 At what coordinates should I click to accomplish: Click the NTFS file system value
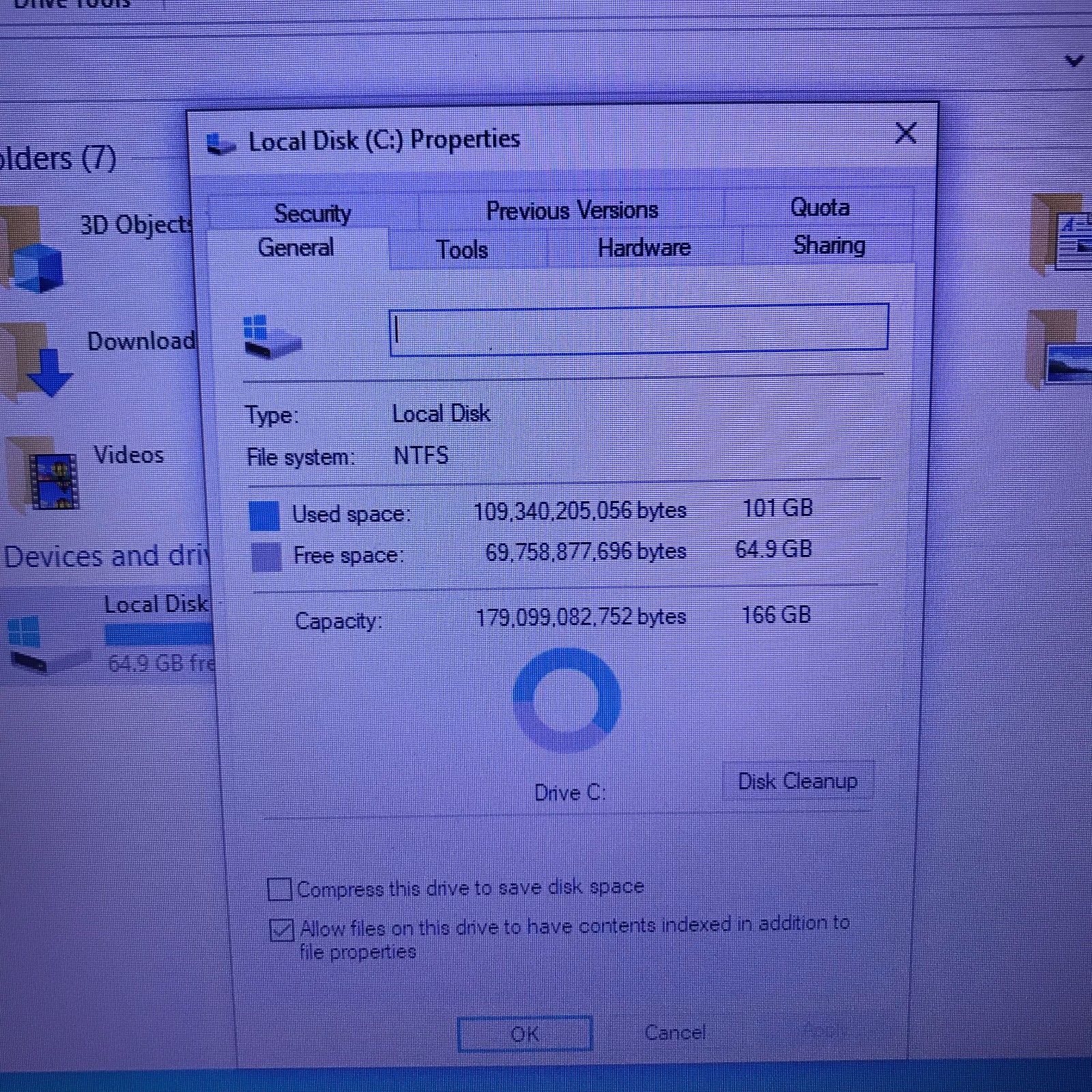pyautogui.click(x=421, y=455)
